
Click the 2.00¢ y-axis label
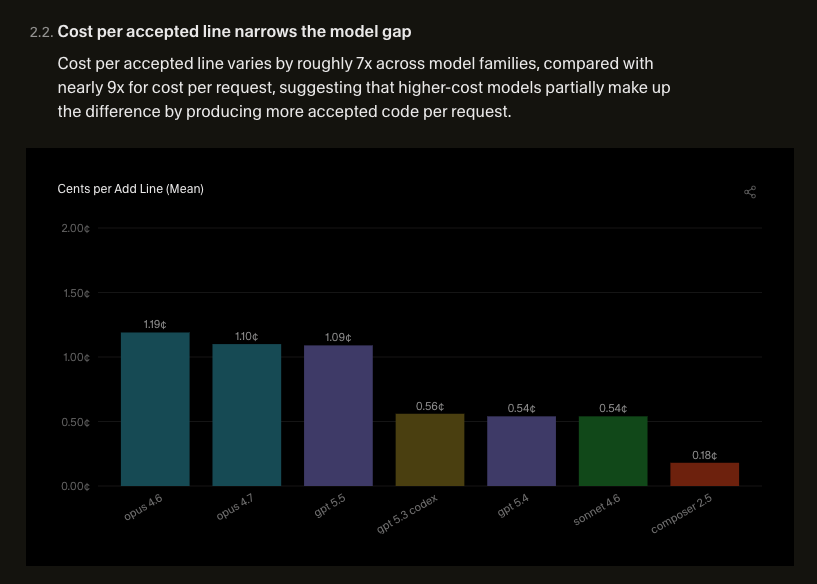[x=76, y=228]
